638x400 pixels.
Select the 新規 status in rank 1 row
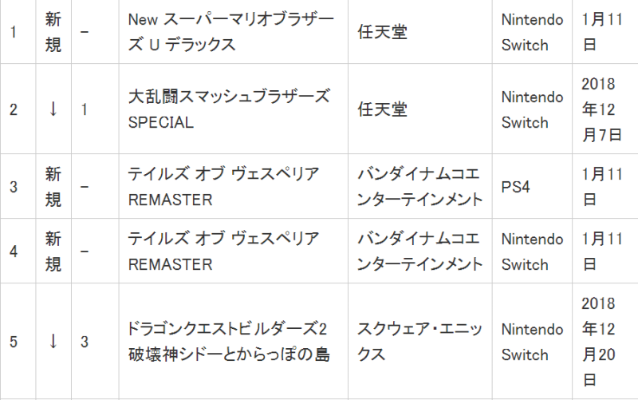(53, 31)
